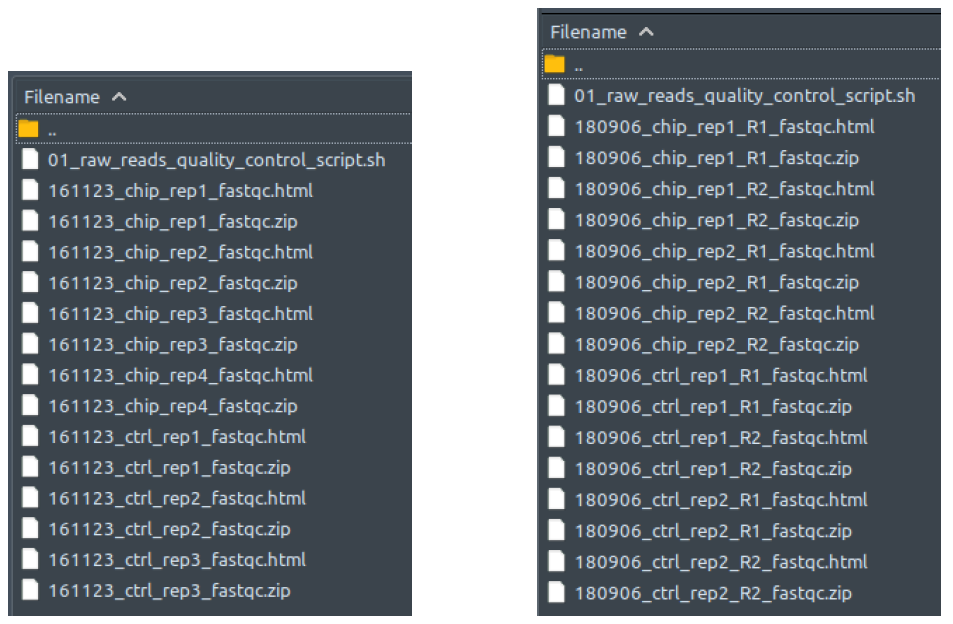Viewport: 953px width, 624px height.
Task: Open parent folder icon in left panel
Action: pos(29,129)
